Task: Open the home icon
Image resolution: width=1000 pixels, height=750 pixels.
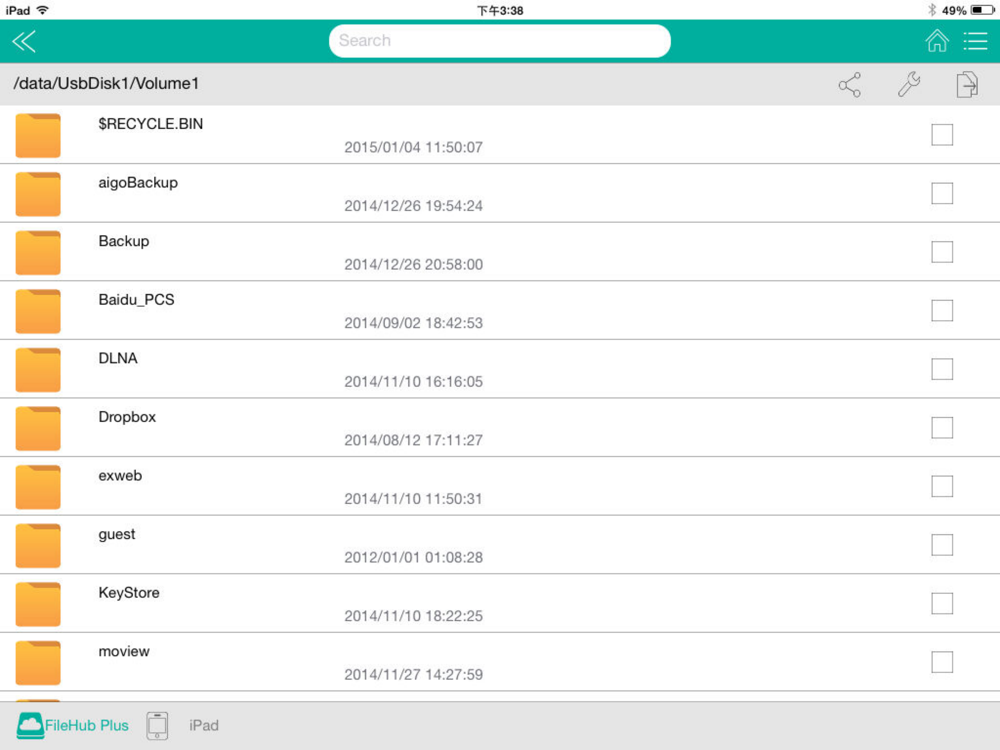Action: pos(936,41)
